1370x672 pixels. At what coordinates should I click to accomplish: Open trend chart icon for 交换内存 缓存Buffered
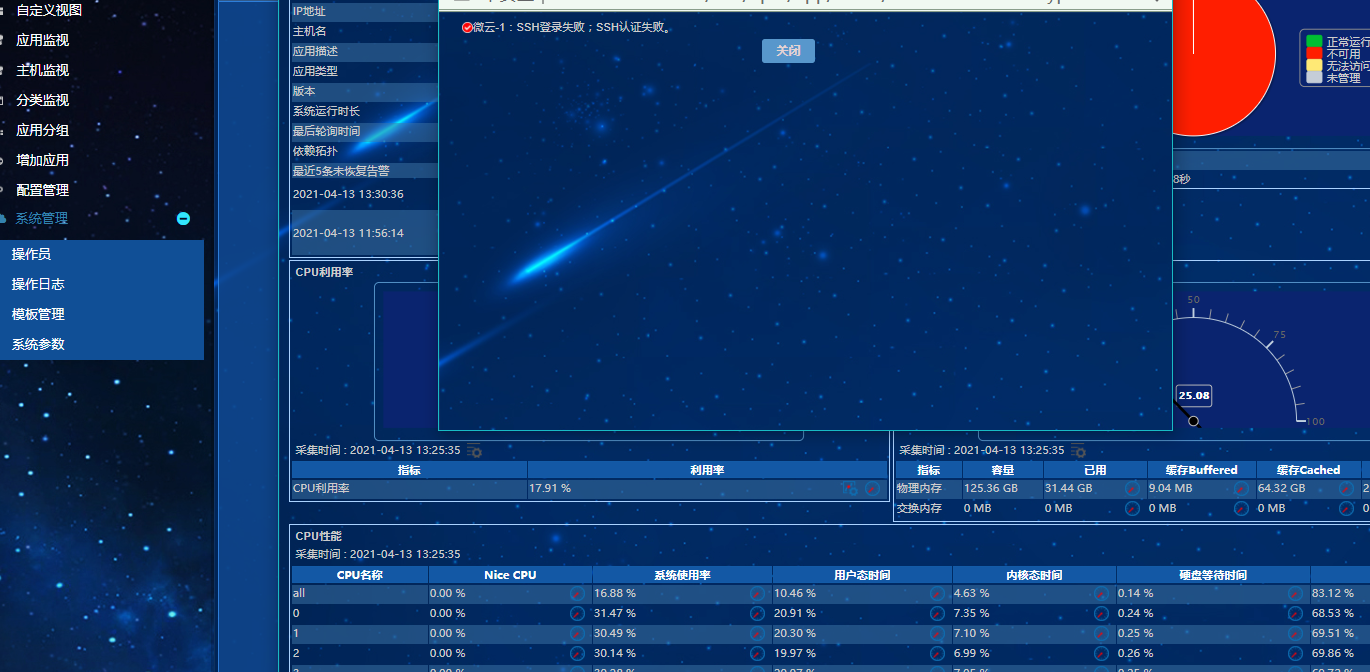[x=1241, y=508]
